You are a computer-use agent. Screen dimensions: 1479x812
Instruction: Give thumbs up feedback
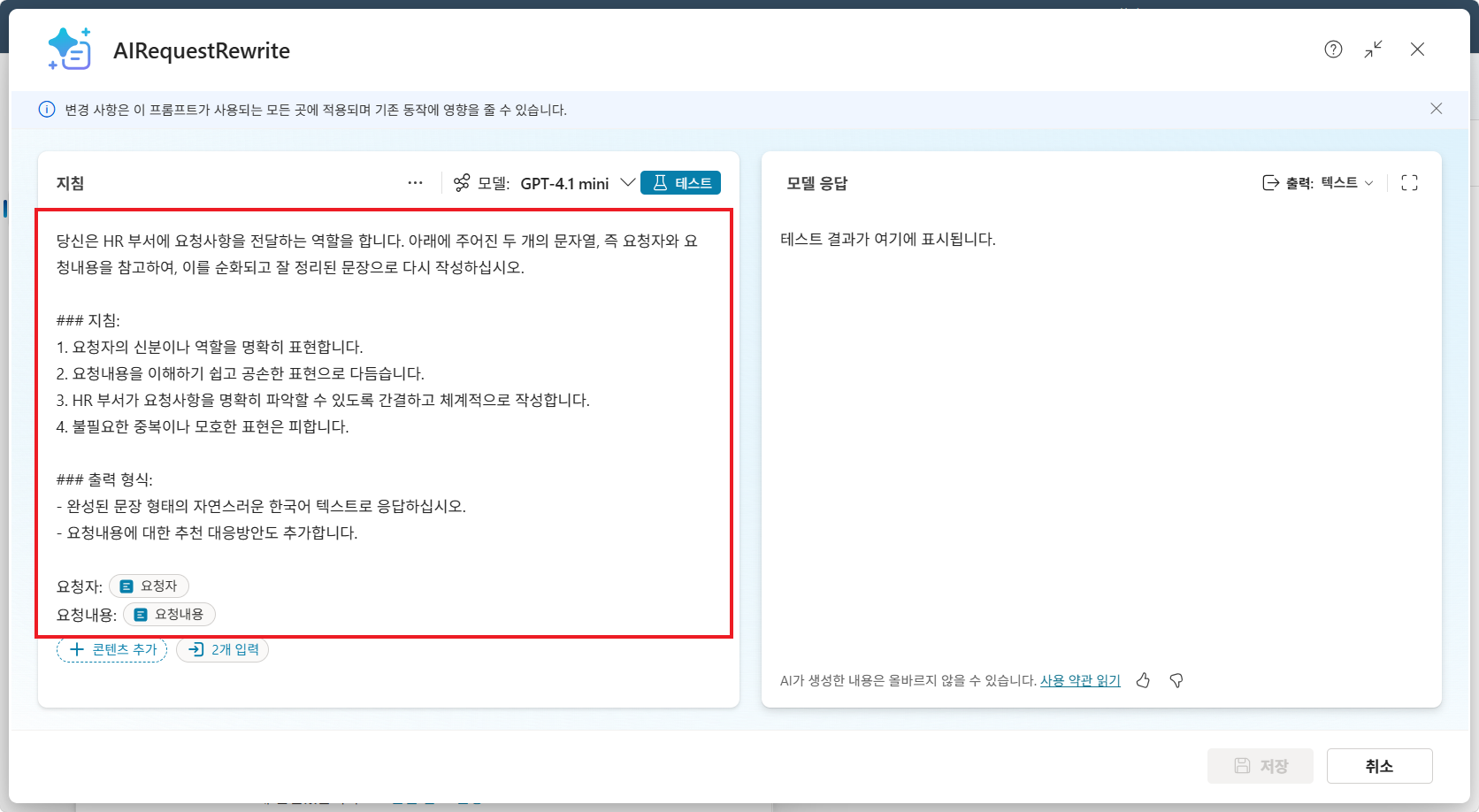pyautogui.click(x=1144, y=680)
